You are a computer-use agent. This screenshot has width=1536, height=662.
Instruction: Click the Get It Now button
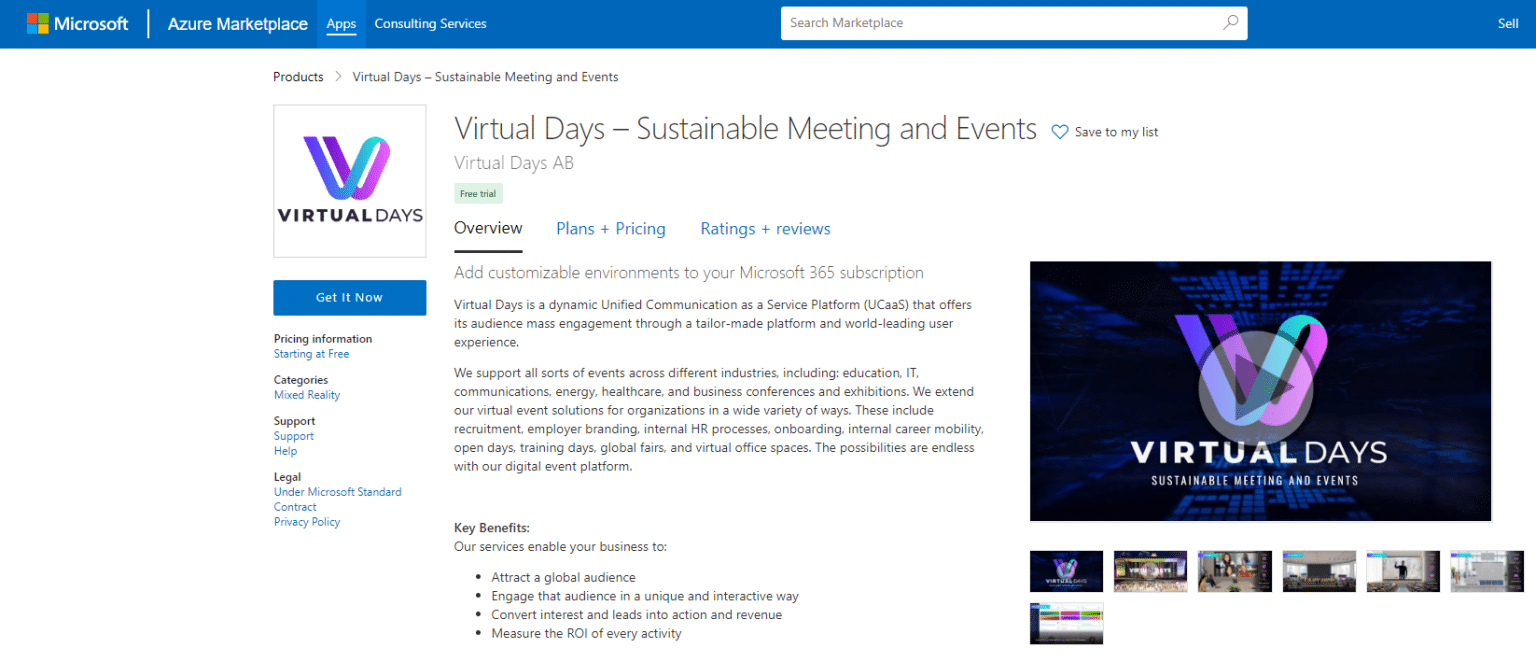coord(349,297)
